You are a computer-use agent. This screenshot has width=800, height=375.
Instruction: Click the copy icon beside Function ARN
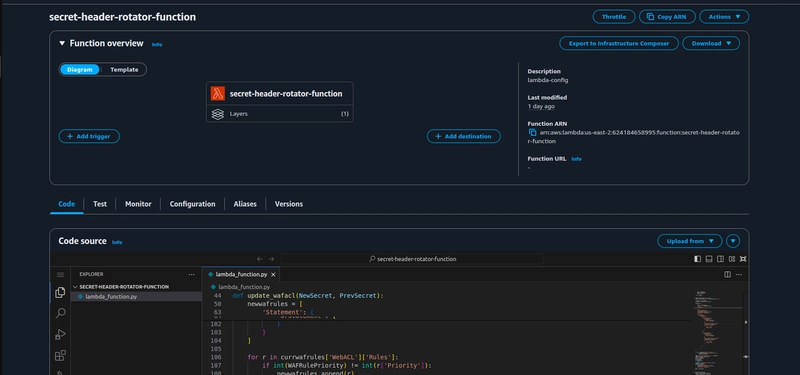coord(533,133)
